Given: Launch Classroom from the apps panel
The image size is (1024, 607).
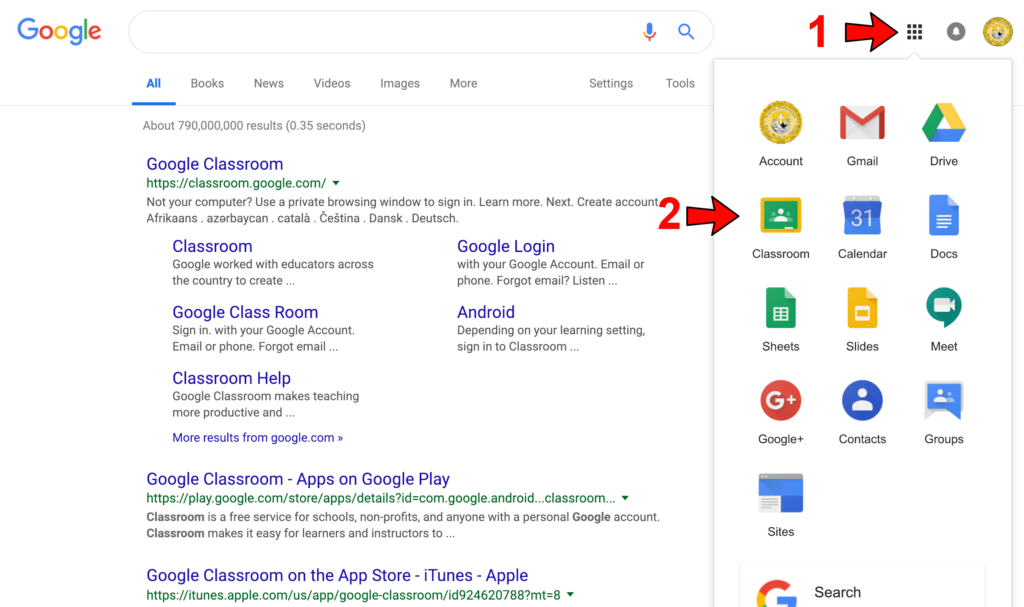Looking at the screenshot, I should point(780,227).
